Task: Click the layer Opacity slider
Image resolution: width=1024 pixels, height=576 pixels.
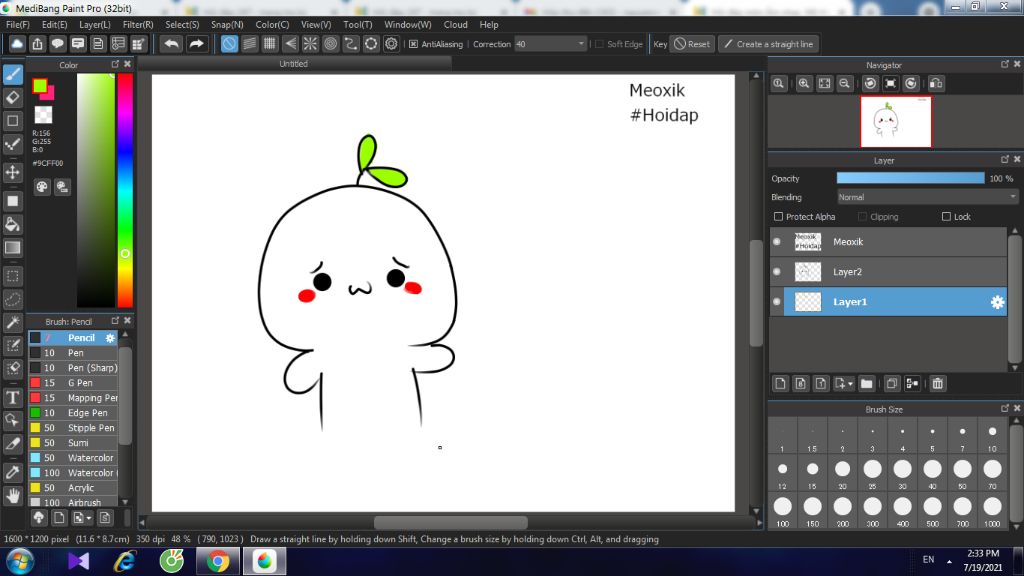Action: point(910,178)
